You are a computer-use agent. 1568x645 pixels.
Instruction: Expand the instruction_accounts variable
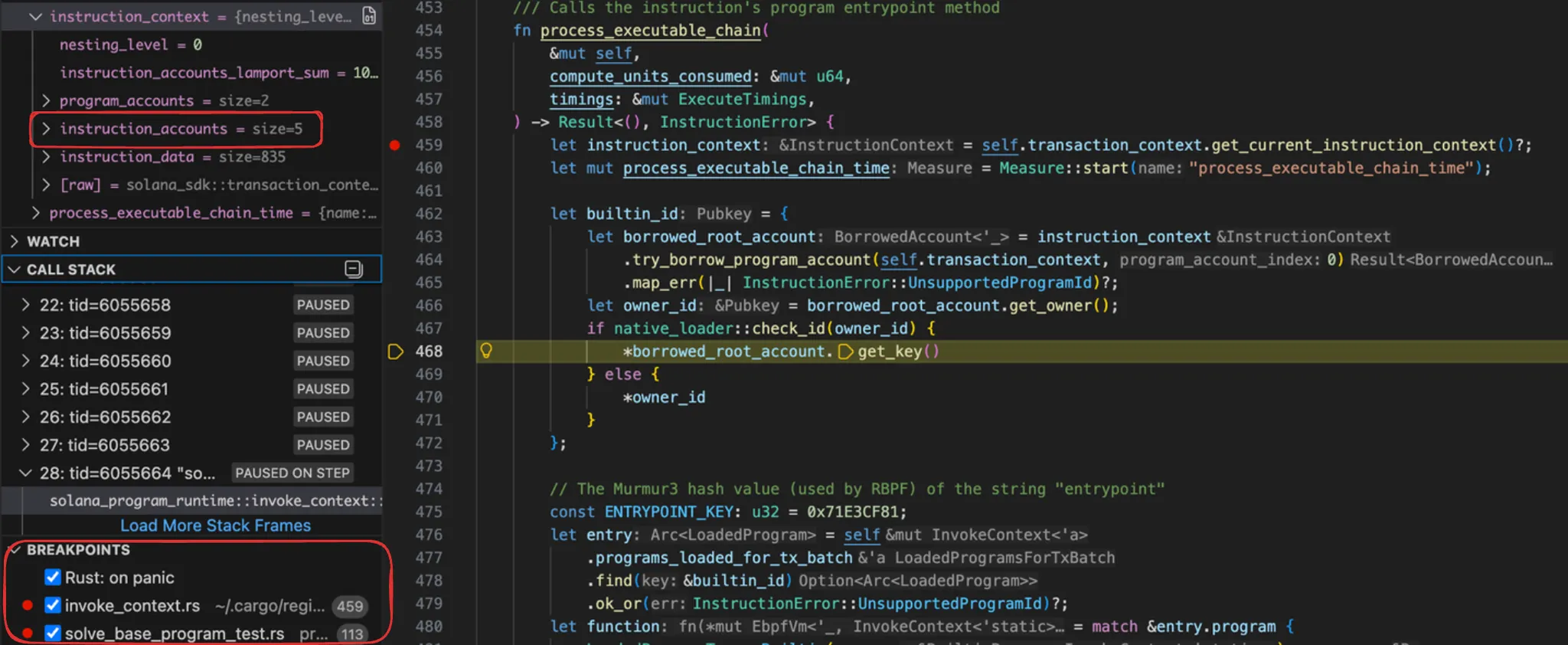46,129
